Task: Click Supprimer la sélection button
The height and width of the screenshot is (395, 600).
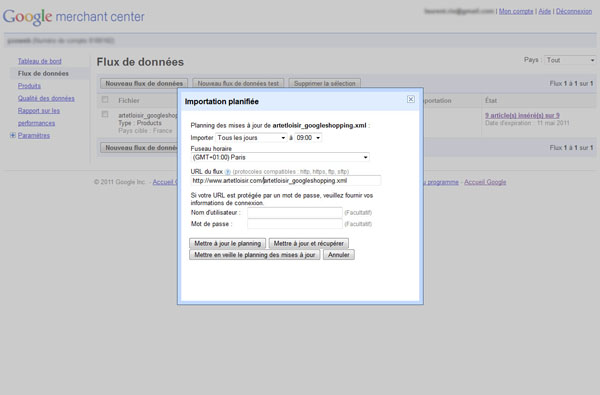Action: point(324,83)
